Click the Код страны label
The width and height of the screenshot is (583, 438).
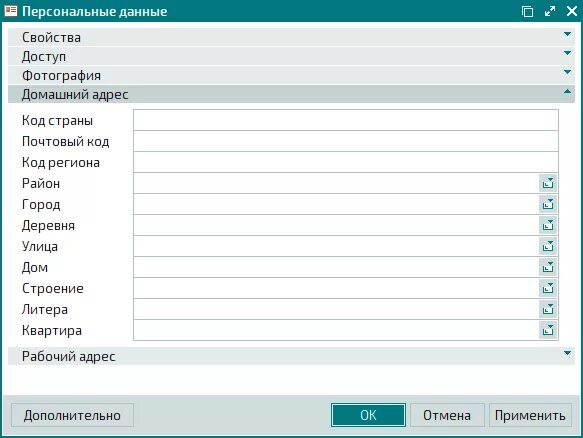click(x=57, y=120)
